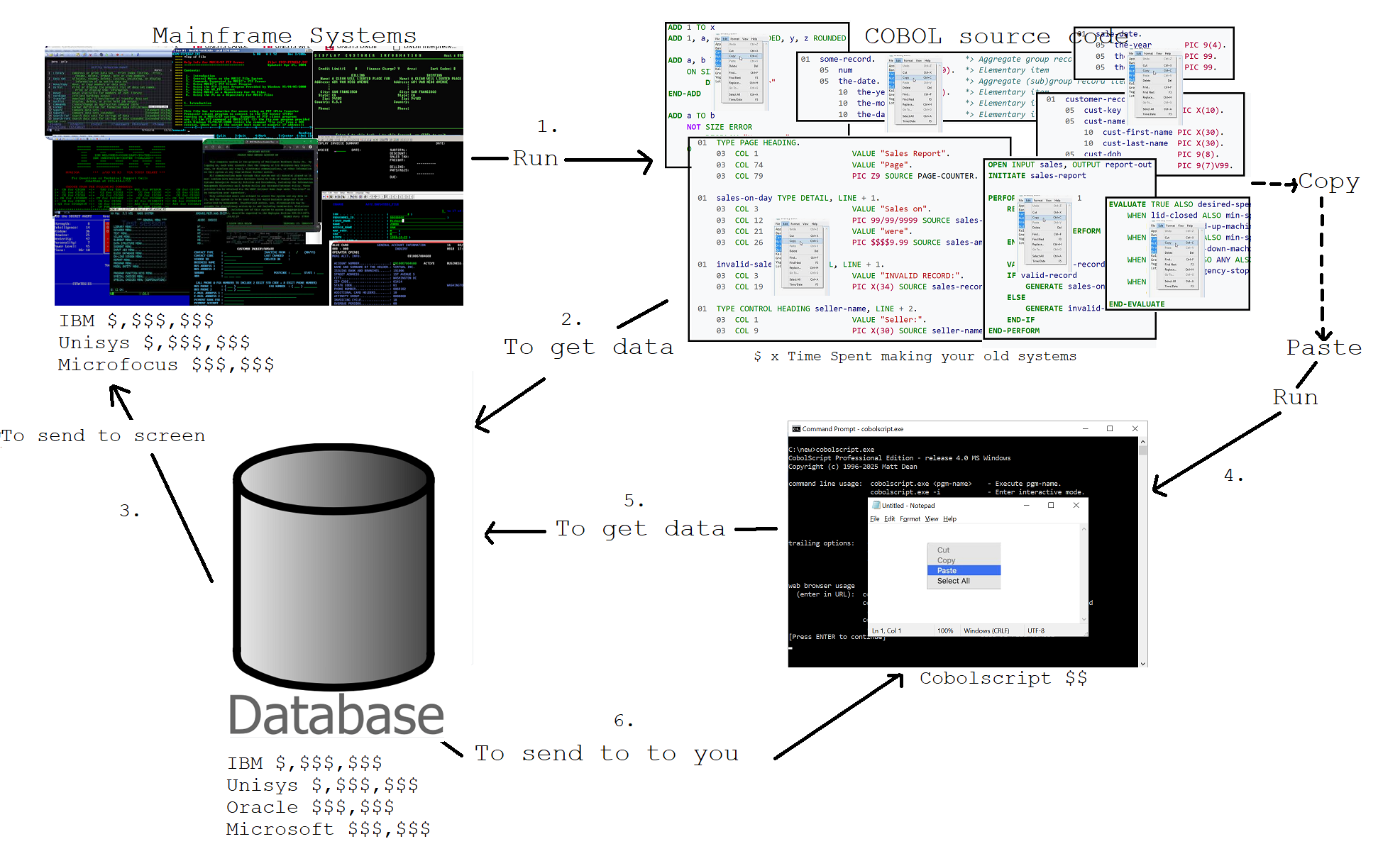Open the View menu in Notepad
The height and width of the screenshot is (861, 1400).
click(931, 519)
